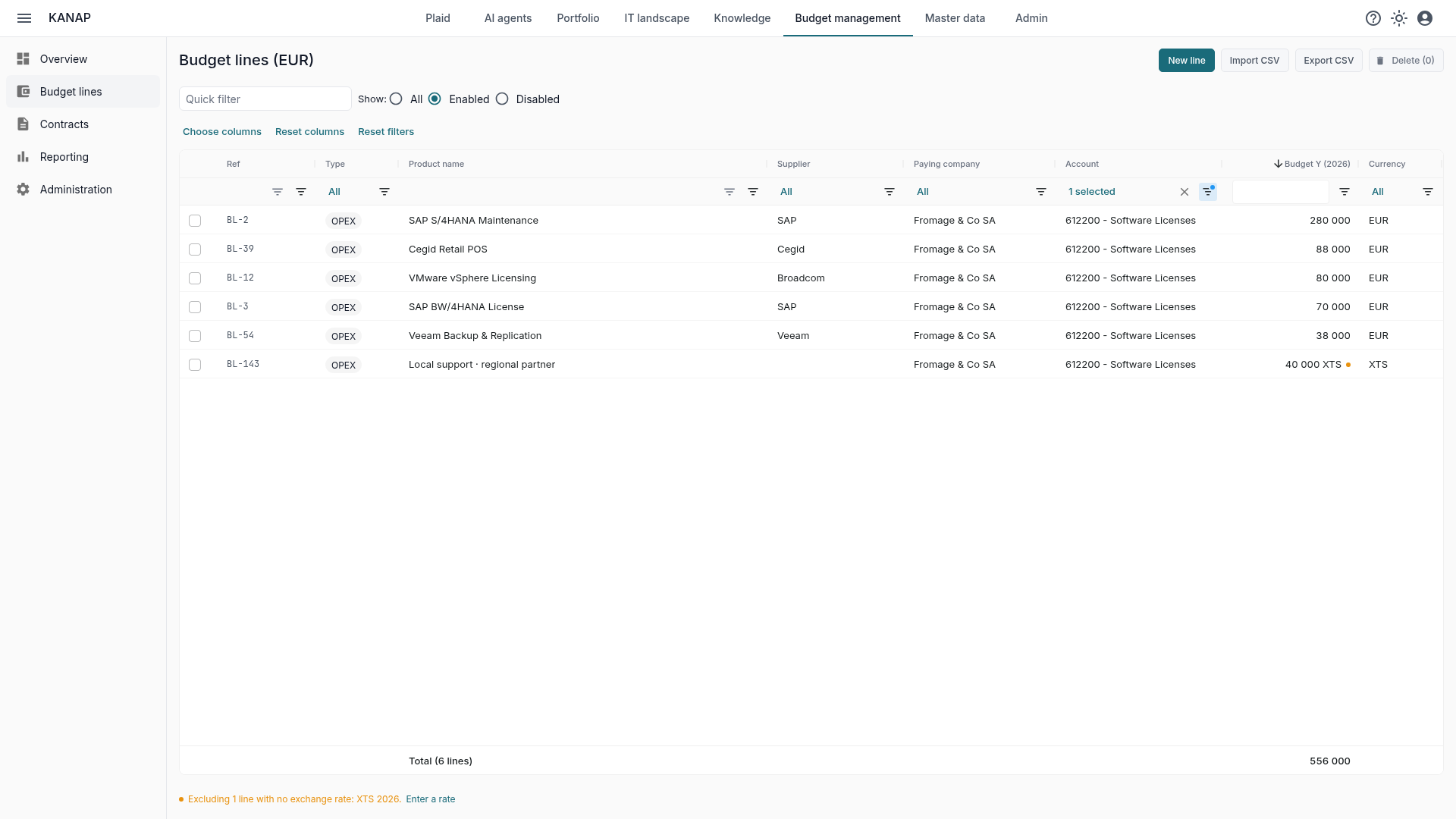1456x819 pixels.
Task: Tick the checkbox for row BL-39
Action: [x=195, y=249]
